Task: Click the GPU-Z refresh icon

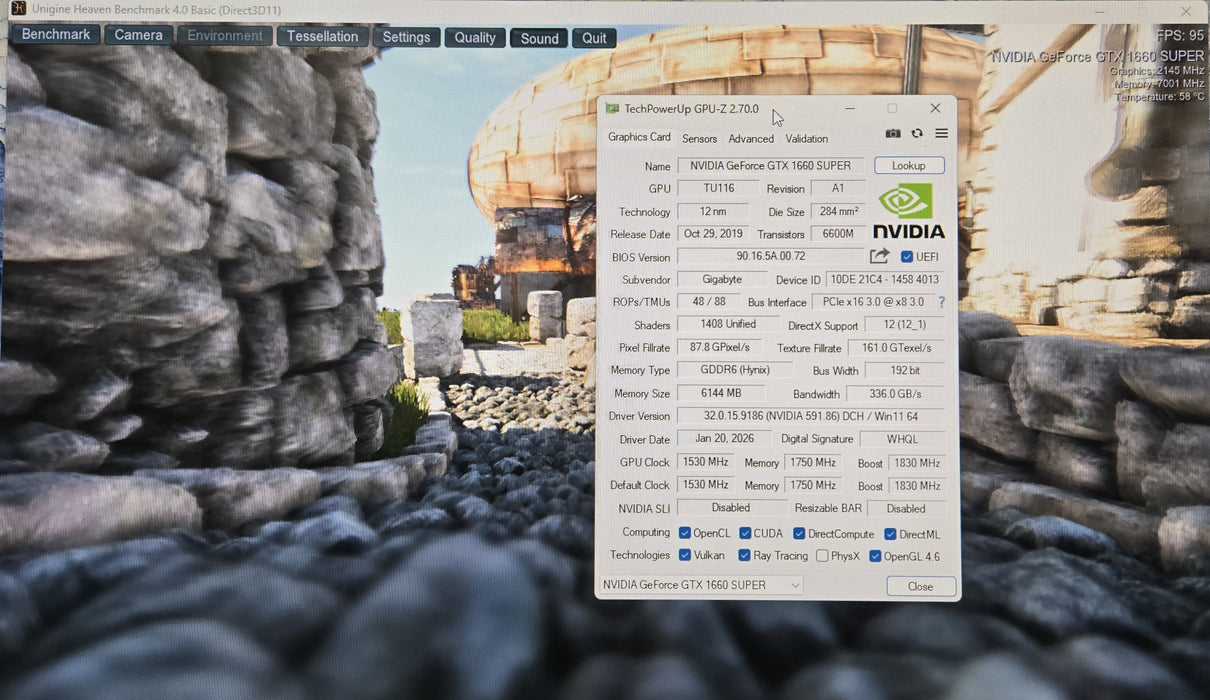Action: tap(917, 134)
